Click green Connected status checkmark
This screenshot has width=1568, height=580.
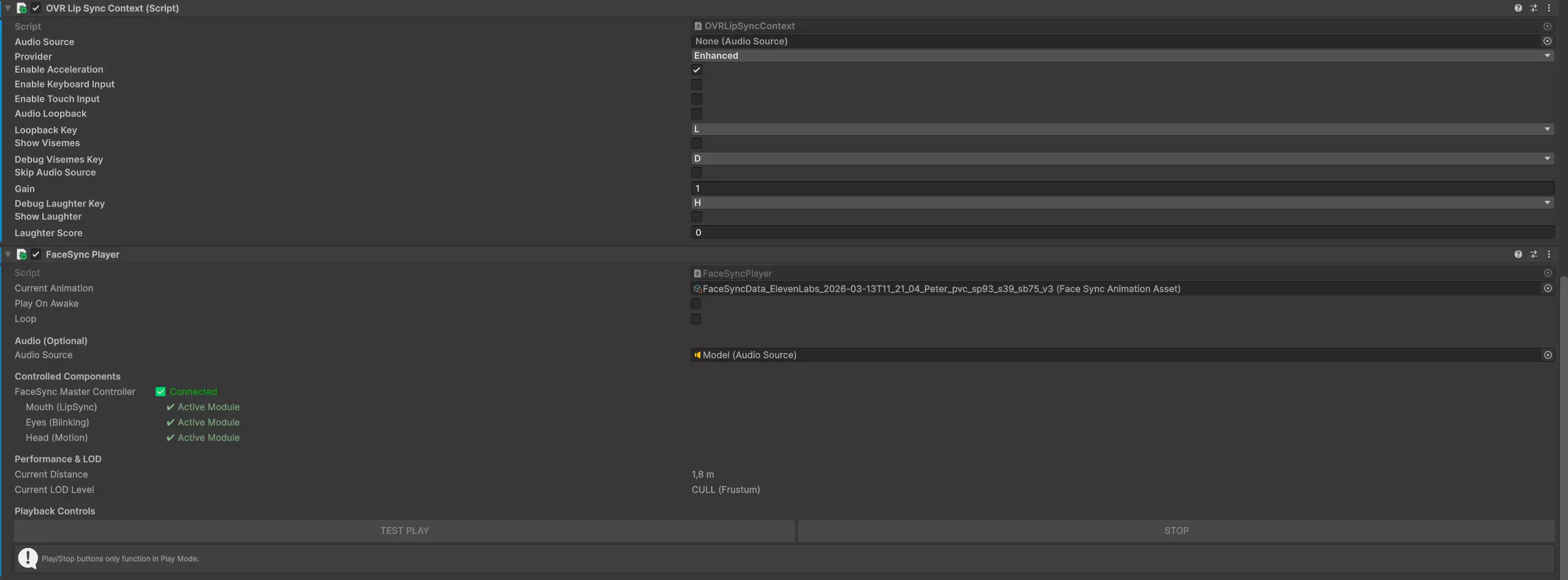tap(161, 391)
